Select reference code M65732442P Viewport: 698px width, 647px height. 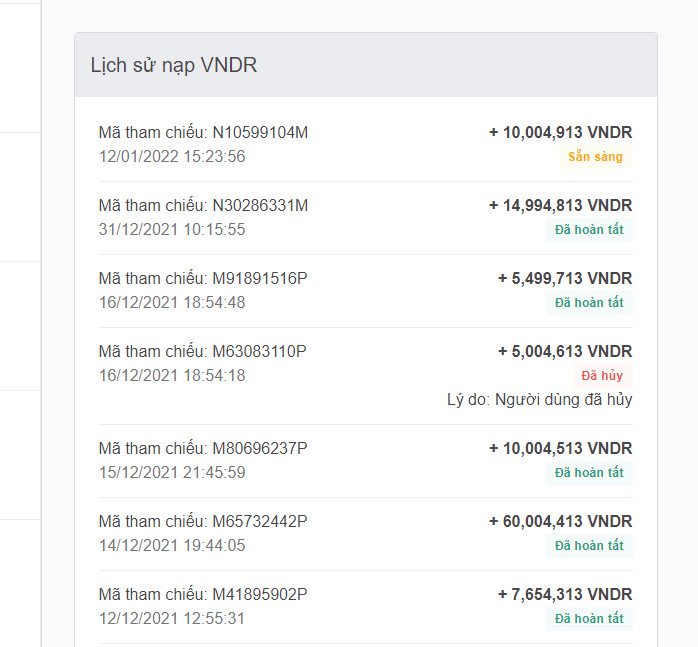[260, 521]
